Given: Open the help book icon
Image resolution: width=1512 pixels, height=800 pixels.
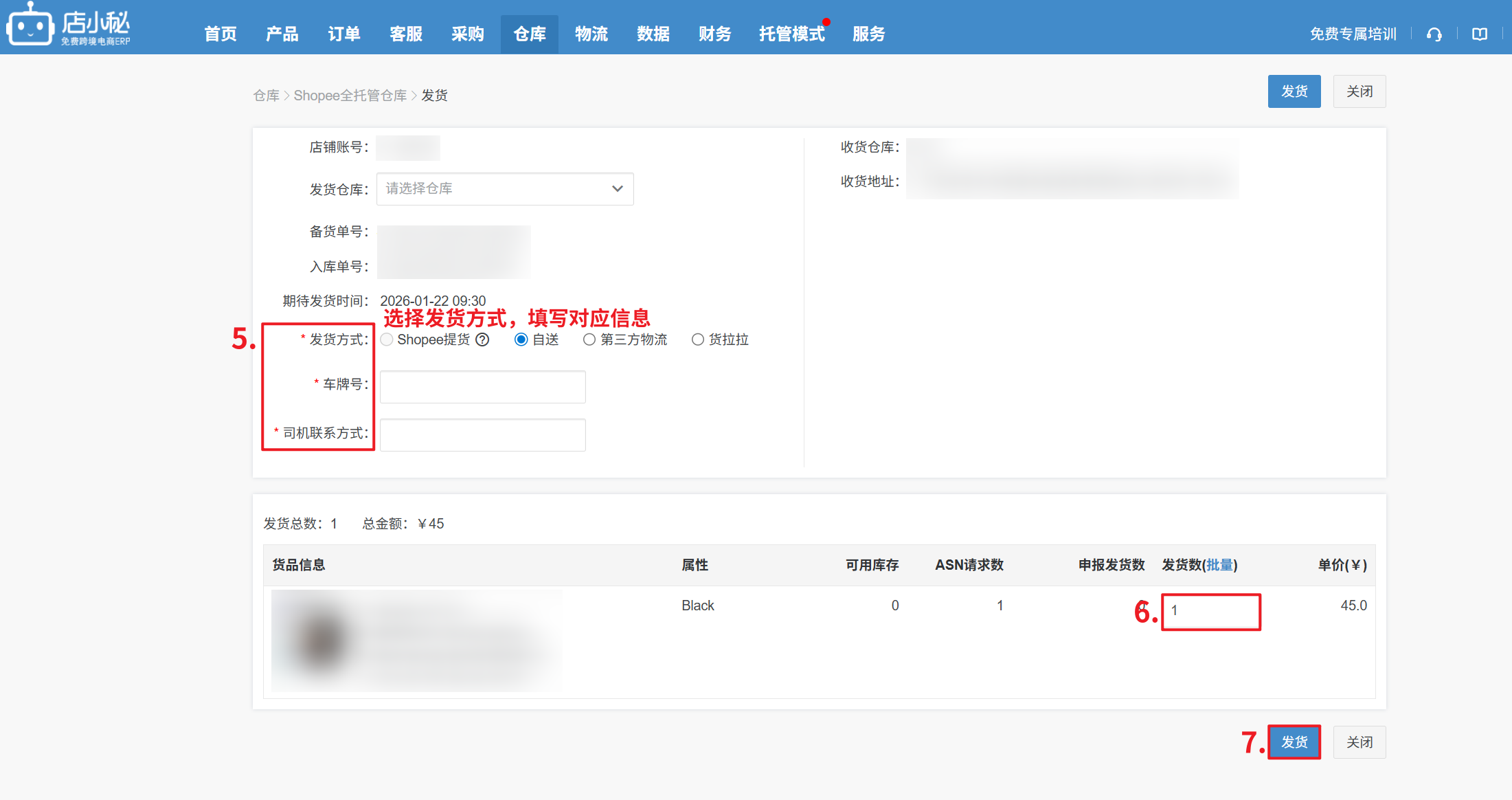Looking at the screenshot, I should pos(1480,34).
